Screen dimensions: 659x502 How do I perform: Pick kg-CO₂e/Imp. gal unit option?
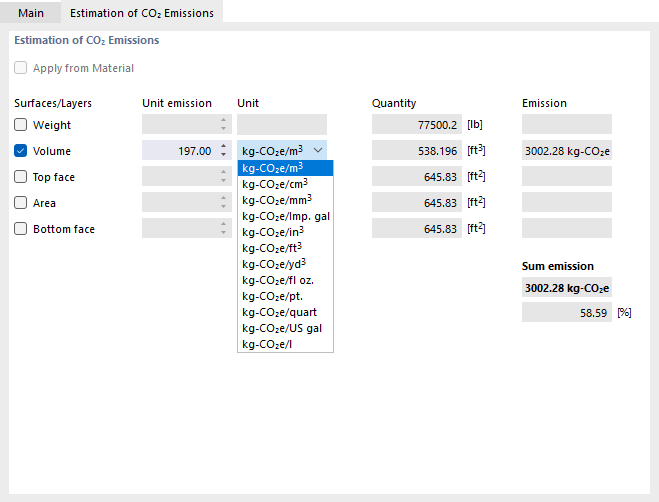283,216
